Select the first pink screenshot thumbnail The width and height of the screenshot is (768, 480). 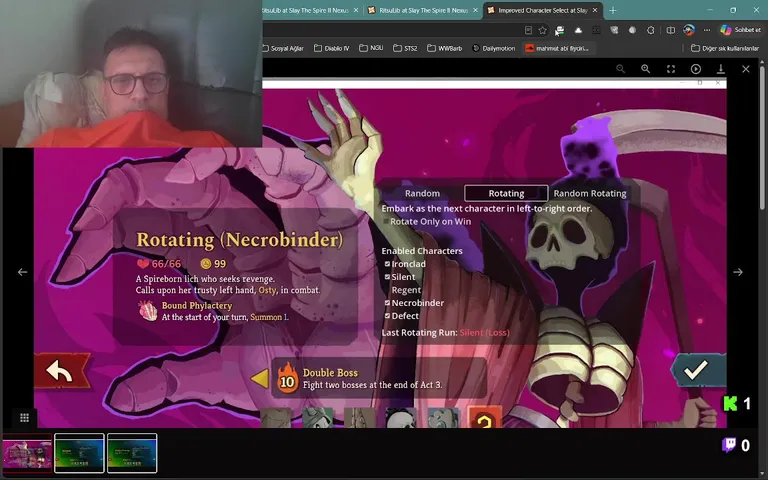point(27,453)
